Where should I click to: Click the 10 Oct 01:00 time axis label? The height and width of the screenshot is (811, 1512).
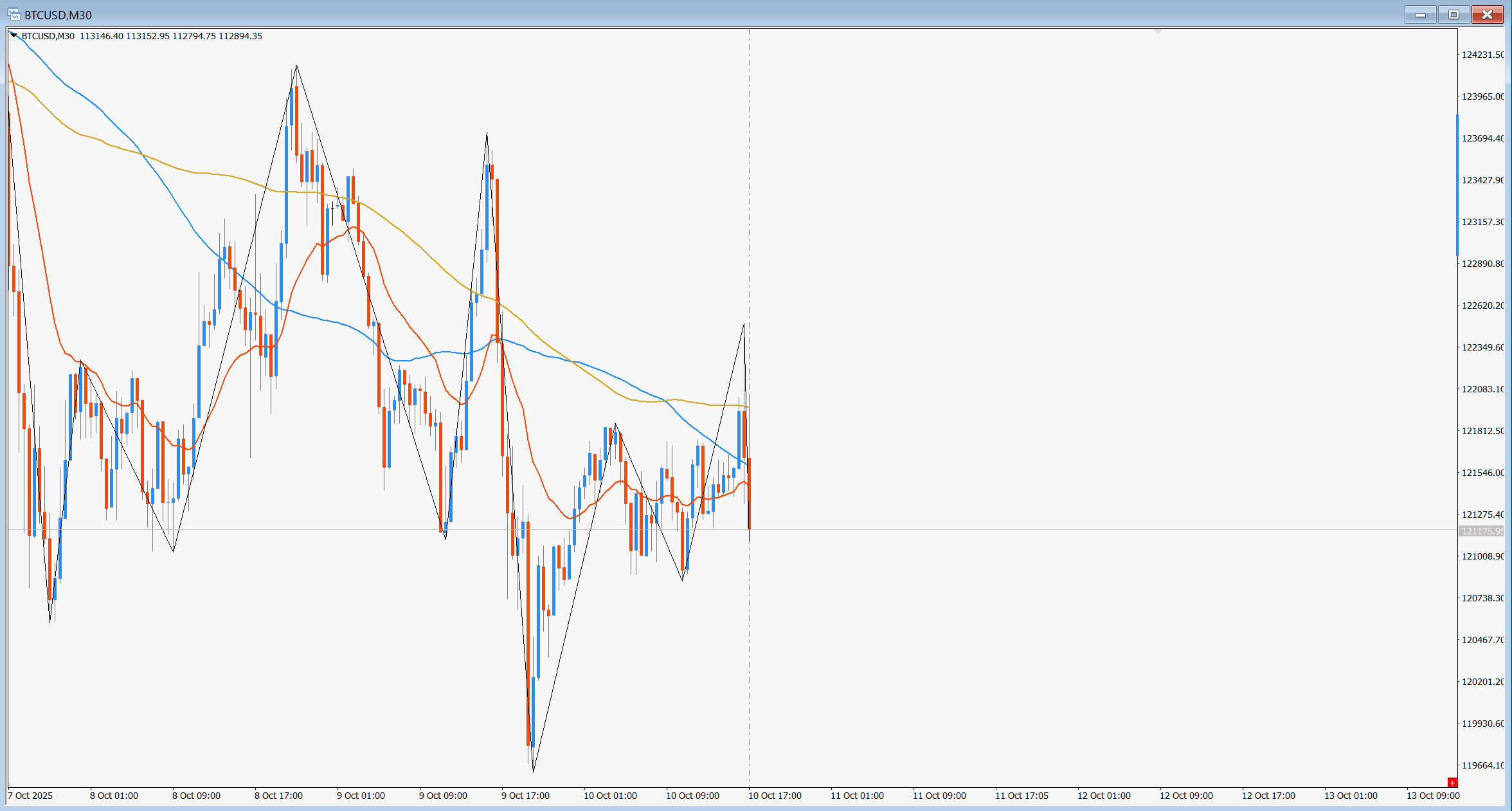610,796
